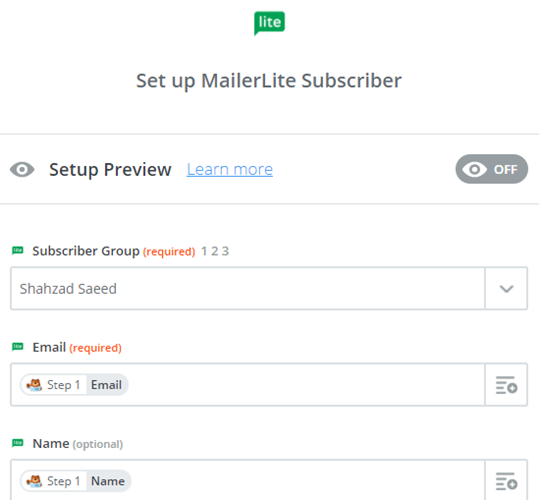539x500 pixels.
Task: Click the Step 1 Name token
Action: [x=76, y=481]
